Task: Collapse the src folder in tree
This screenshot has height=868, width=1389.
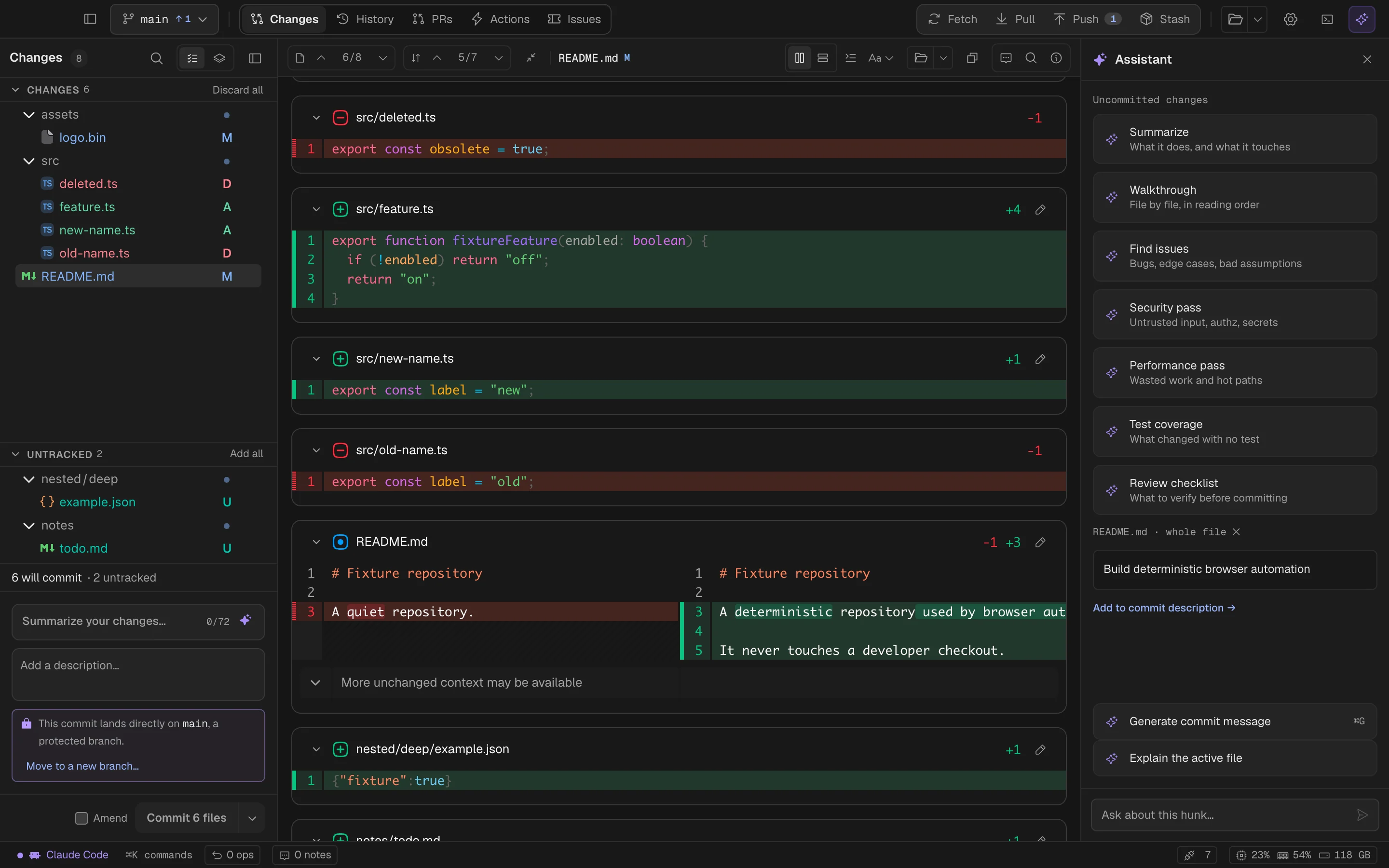Action: [29, 162]
